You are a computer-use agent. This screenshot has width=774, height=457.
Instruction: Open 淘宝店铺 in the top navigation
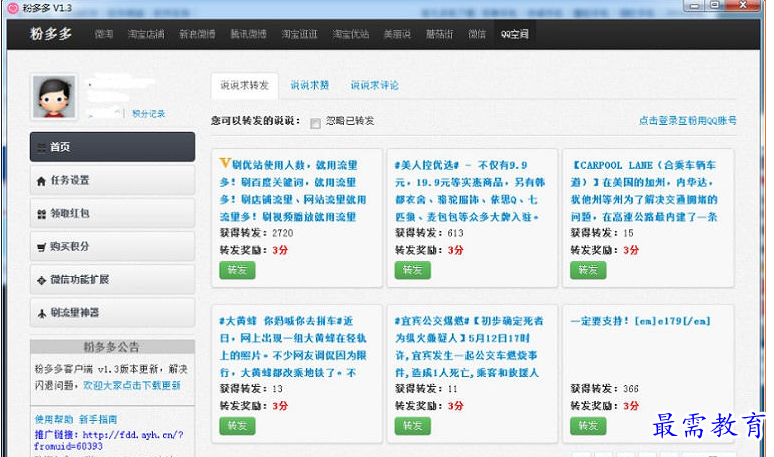[x=146, y=34]
